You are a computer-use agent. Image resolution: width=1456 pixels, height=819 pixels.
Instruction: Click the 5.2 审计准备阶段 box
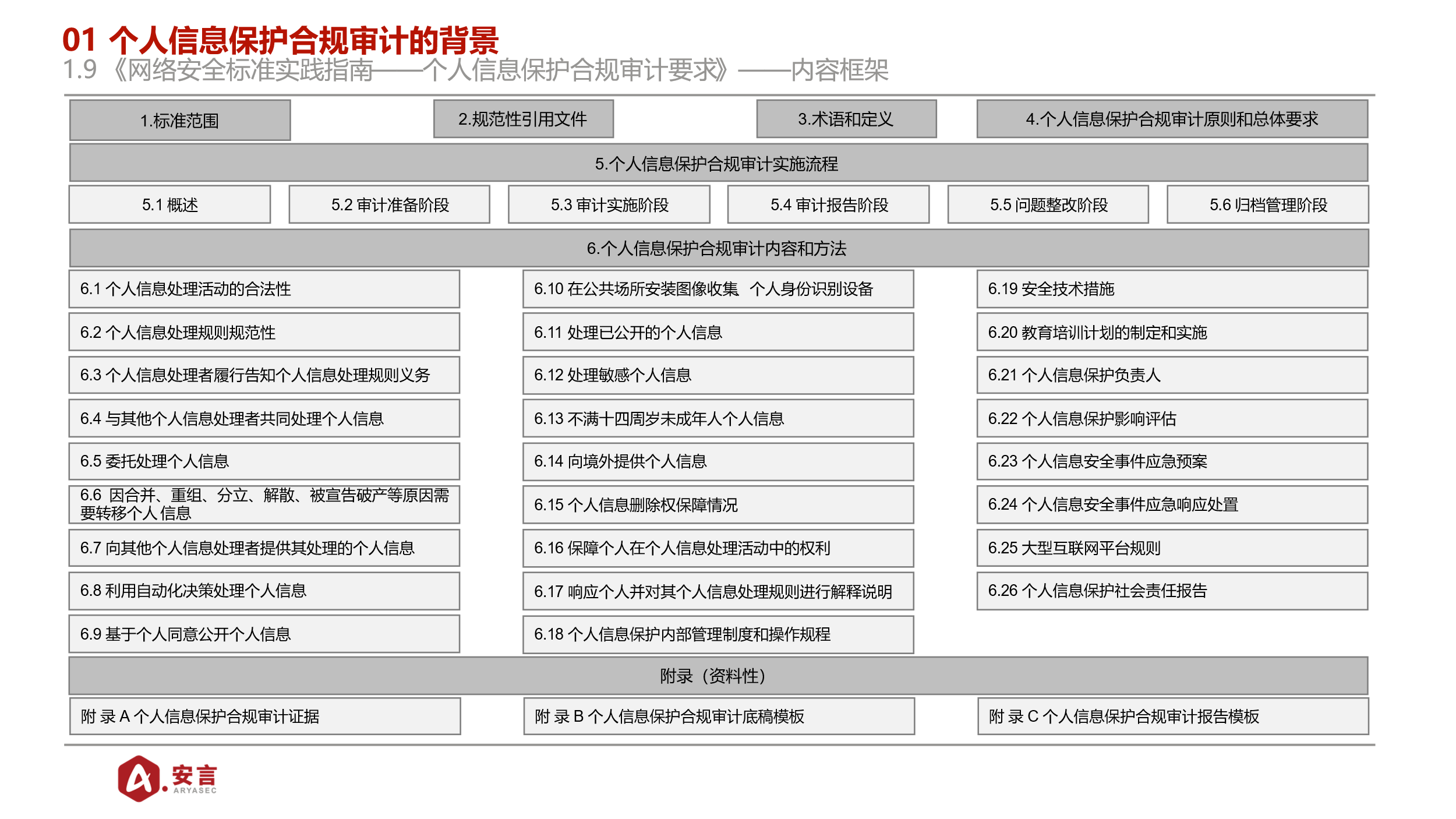(x=390, y=204)
